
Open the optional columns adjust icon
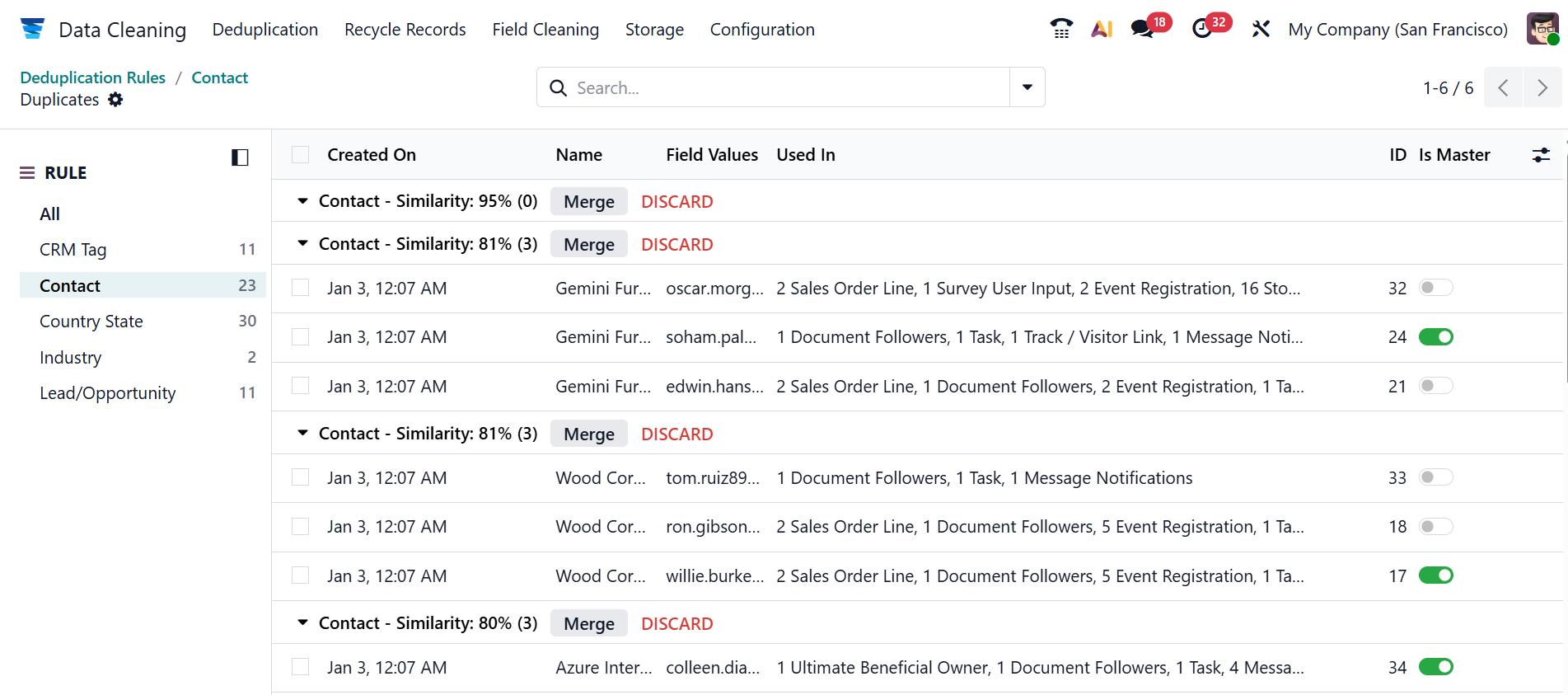(1541, 155)
